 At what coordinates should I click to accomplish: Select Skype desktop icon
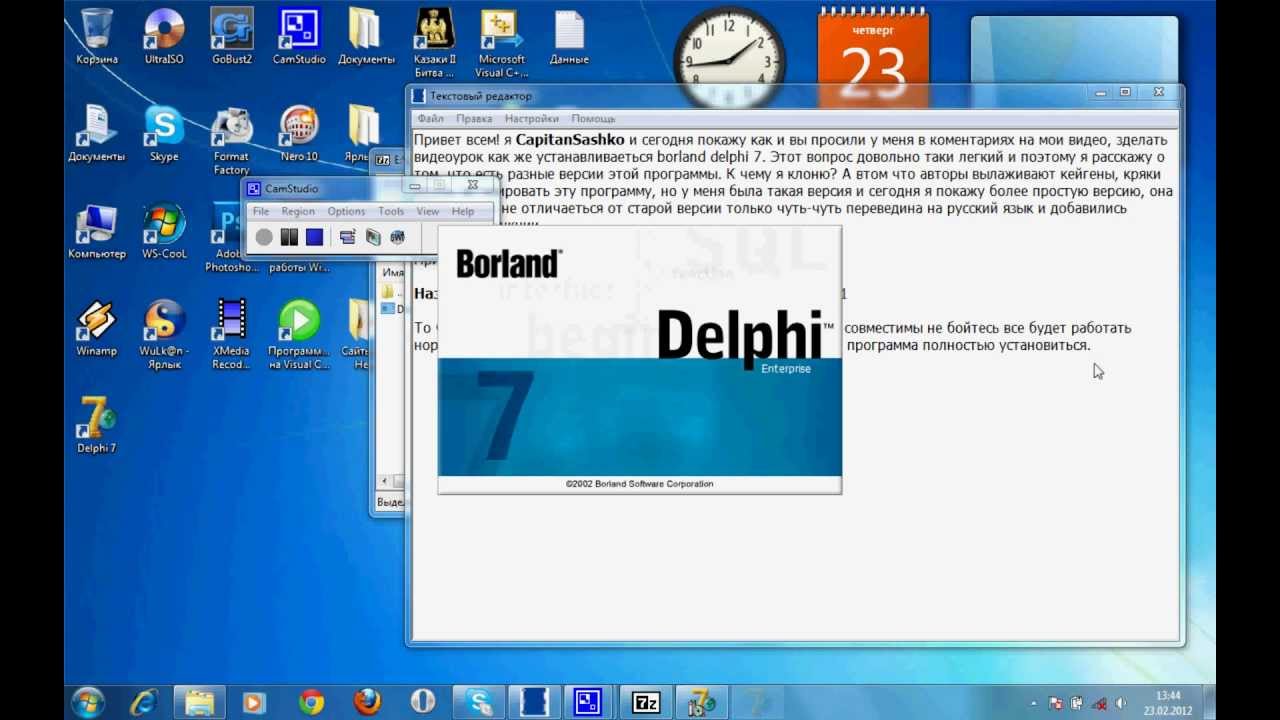pyautogui.click(x=164, y=134)
